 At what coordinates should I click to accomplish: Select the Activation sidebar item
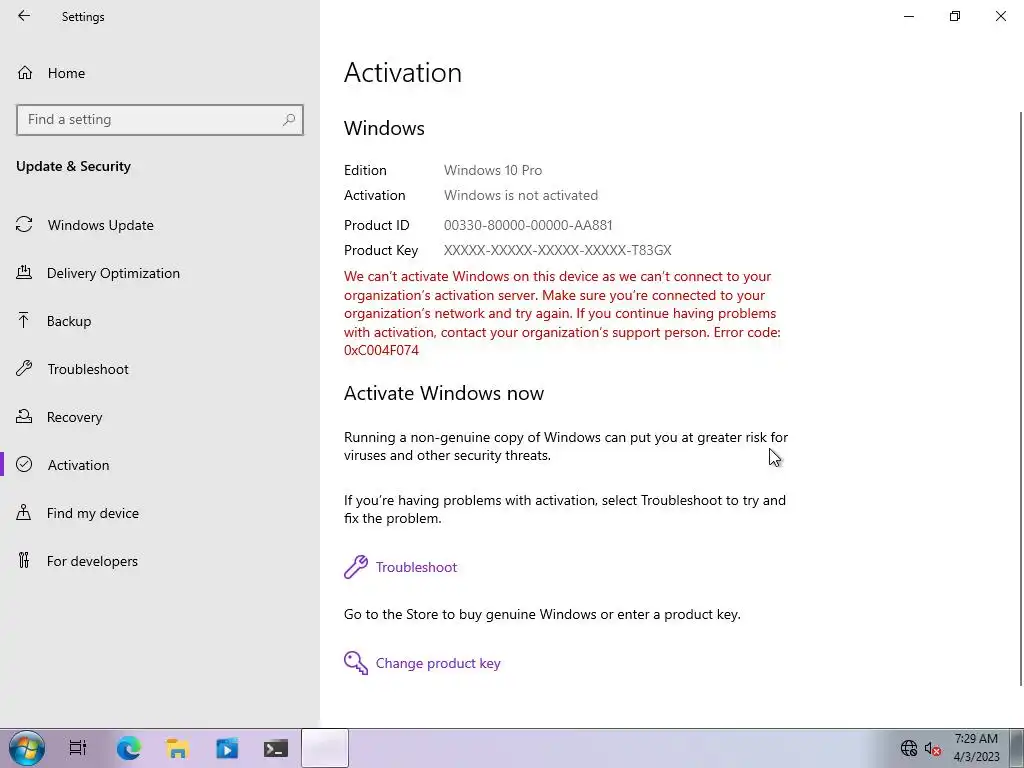pyautogui.click(x=78, y=465)
